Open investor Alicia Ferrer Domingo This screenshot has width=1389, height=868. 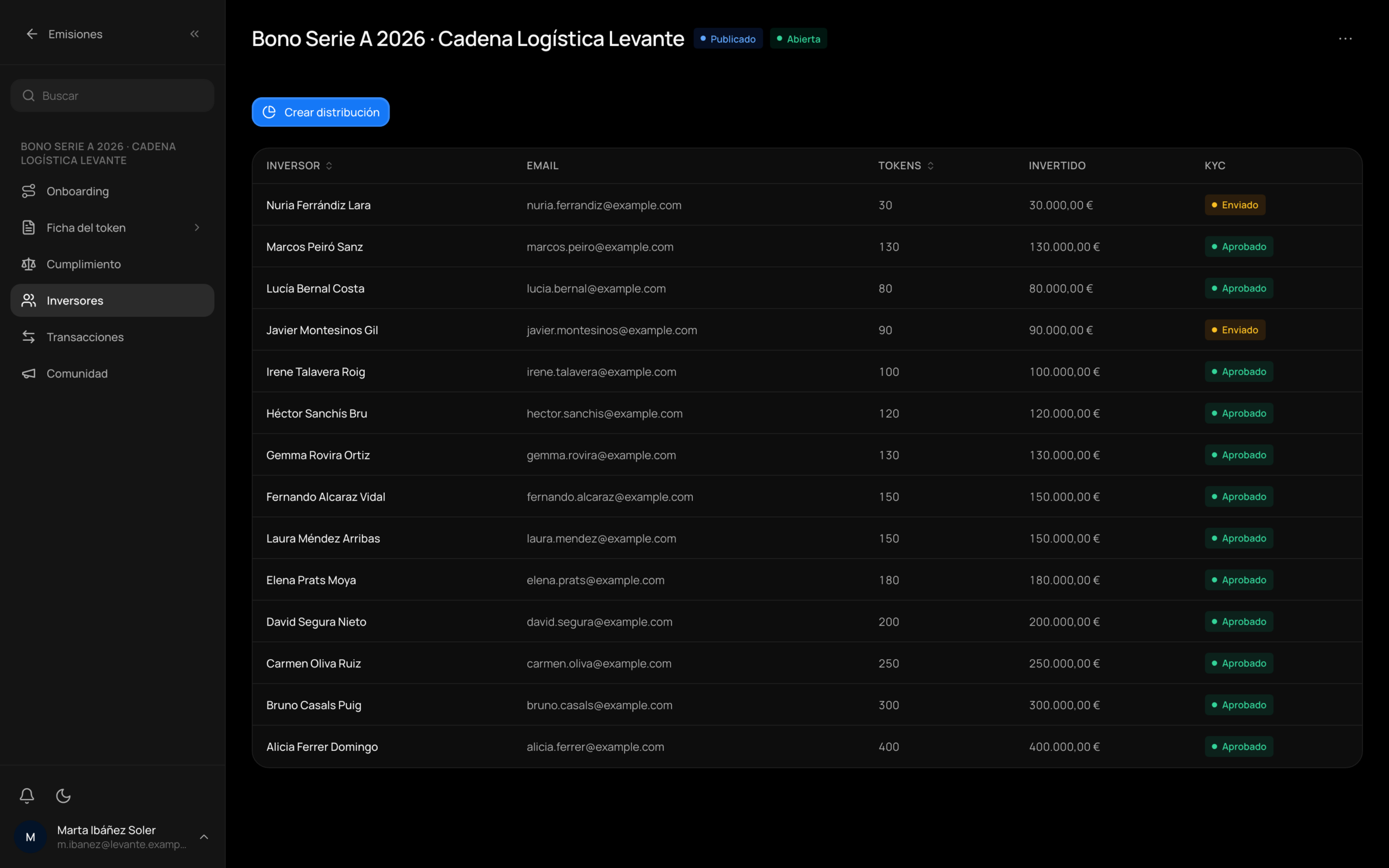(322, 747)
